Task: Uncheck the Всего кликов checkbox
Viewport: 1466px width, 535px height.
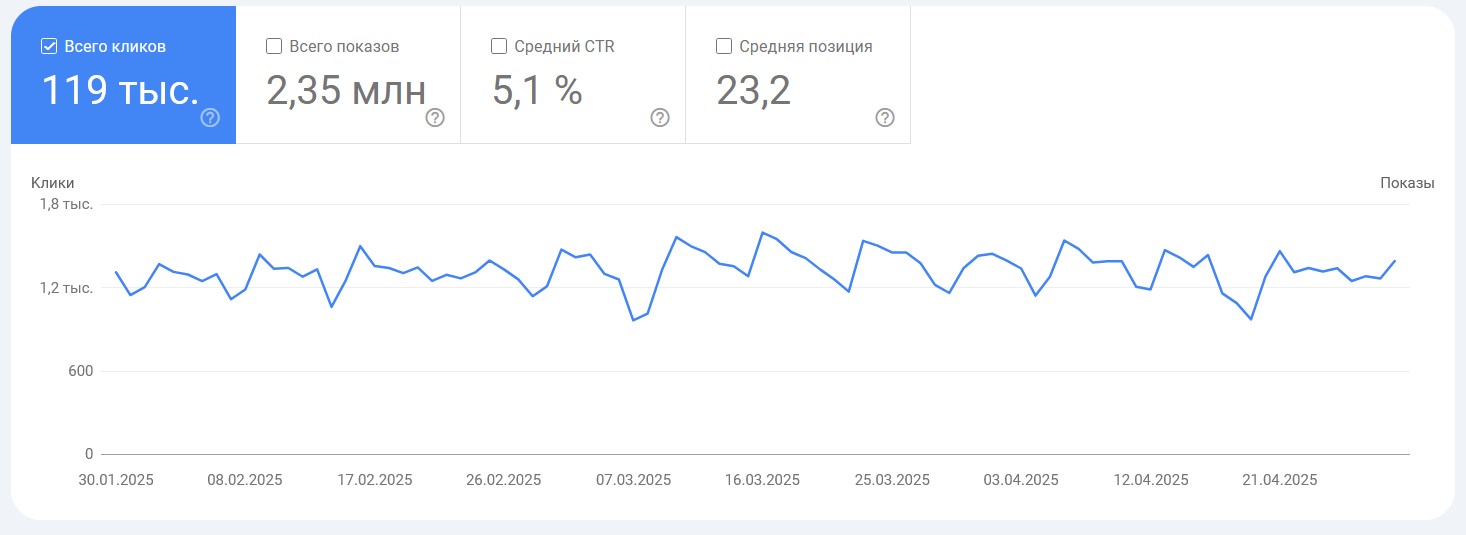Action: click(x=49, y=46)
